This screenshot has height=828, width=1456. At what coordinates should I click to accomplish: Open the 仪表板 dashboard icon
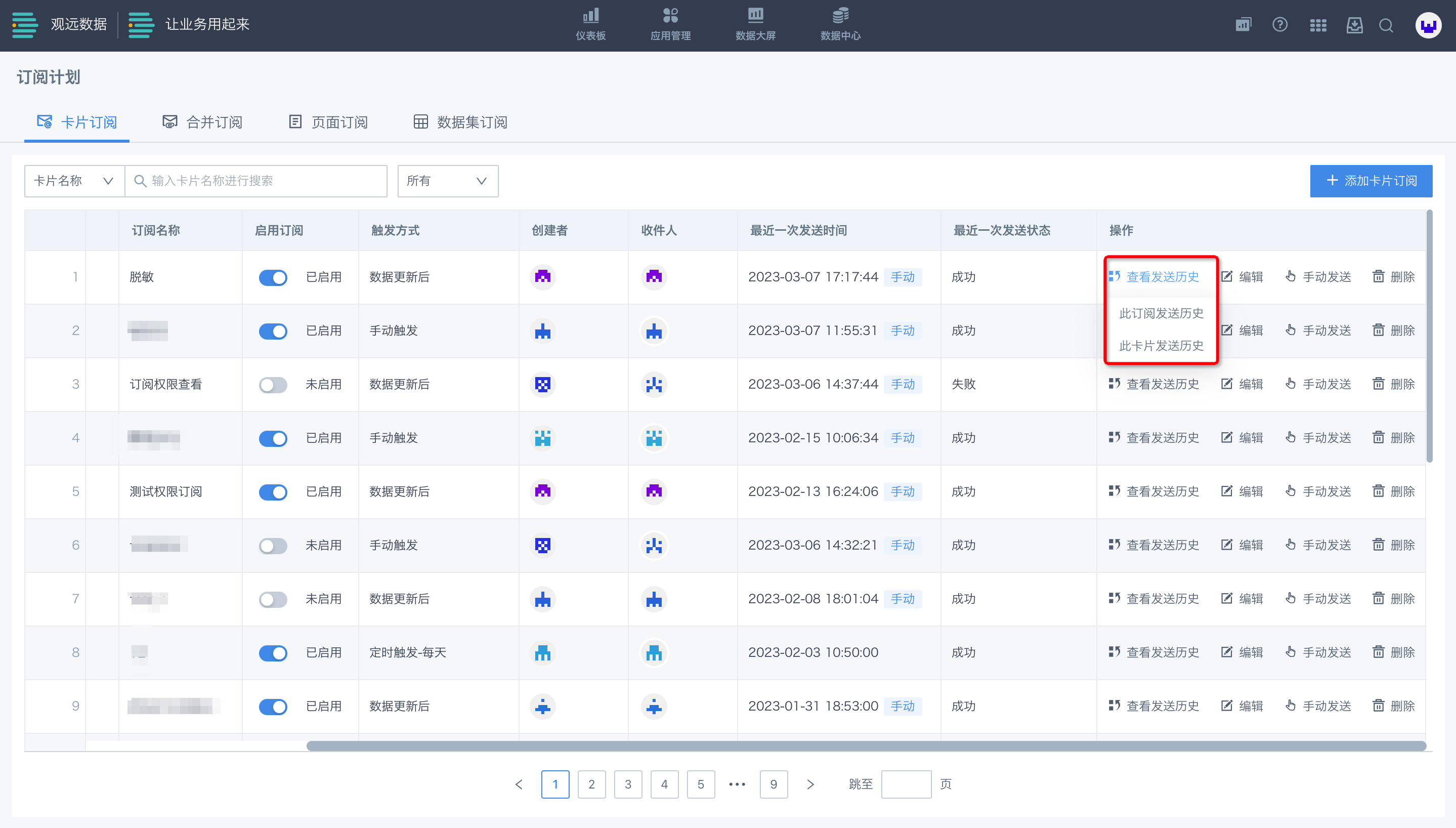pyautogui.click(x=590, y=24)
